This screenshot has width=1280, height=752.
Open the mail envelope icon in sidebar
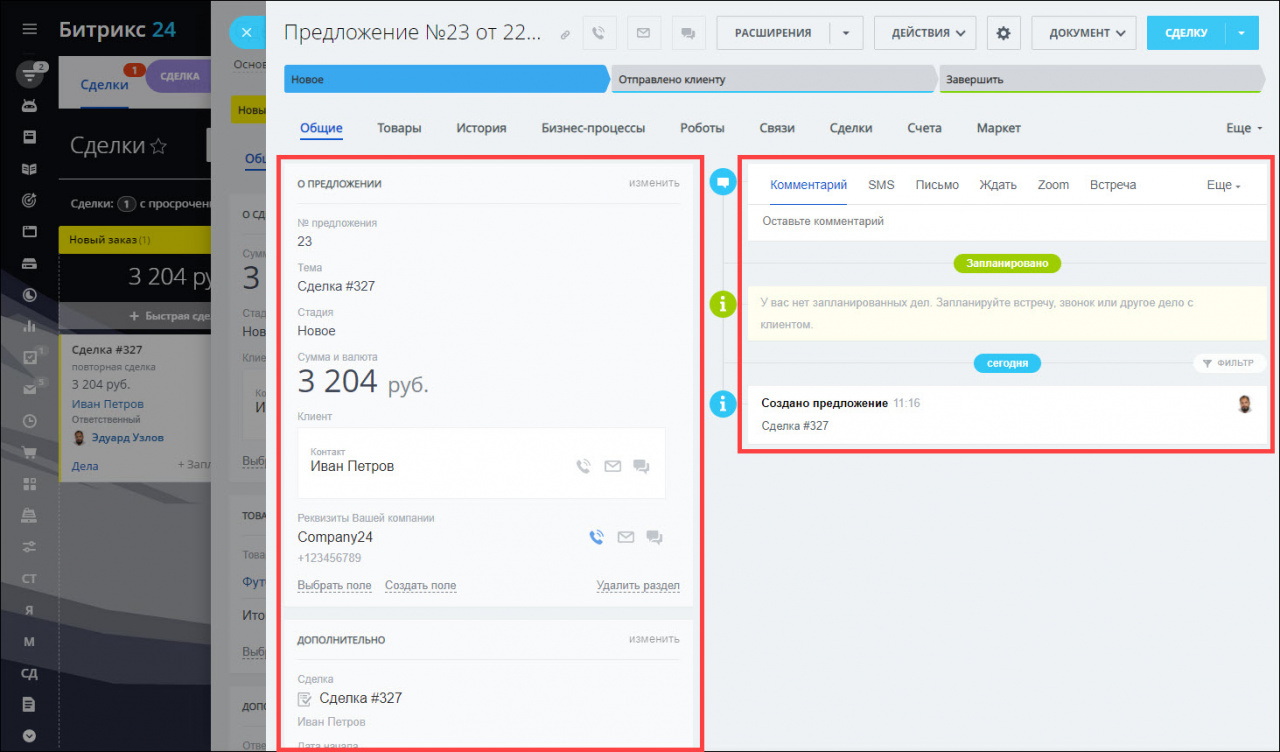coord(29,389)
